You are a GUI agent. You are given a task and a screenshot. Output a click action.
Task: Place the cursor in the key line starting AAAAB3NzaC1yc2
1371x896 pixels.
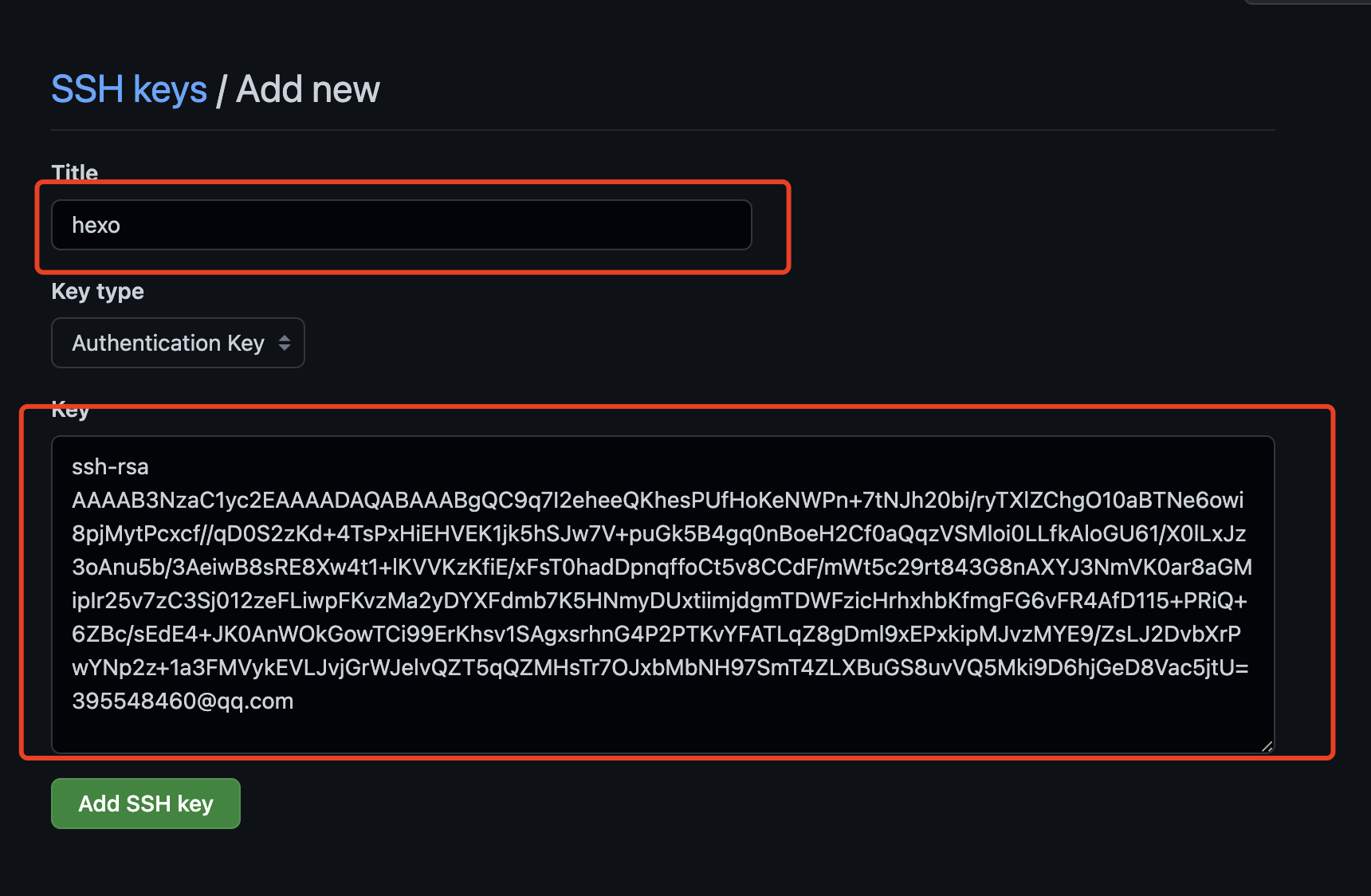tap(658, 500)
